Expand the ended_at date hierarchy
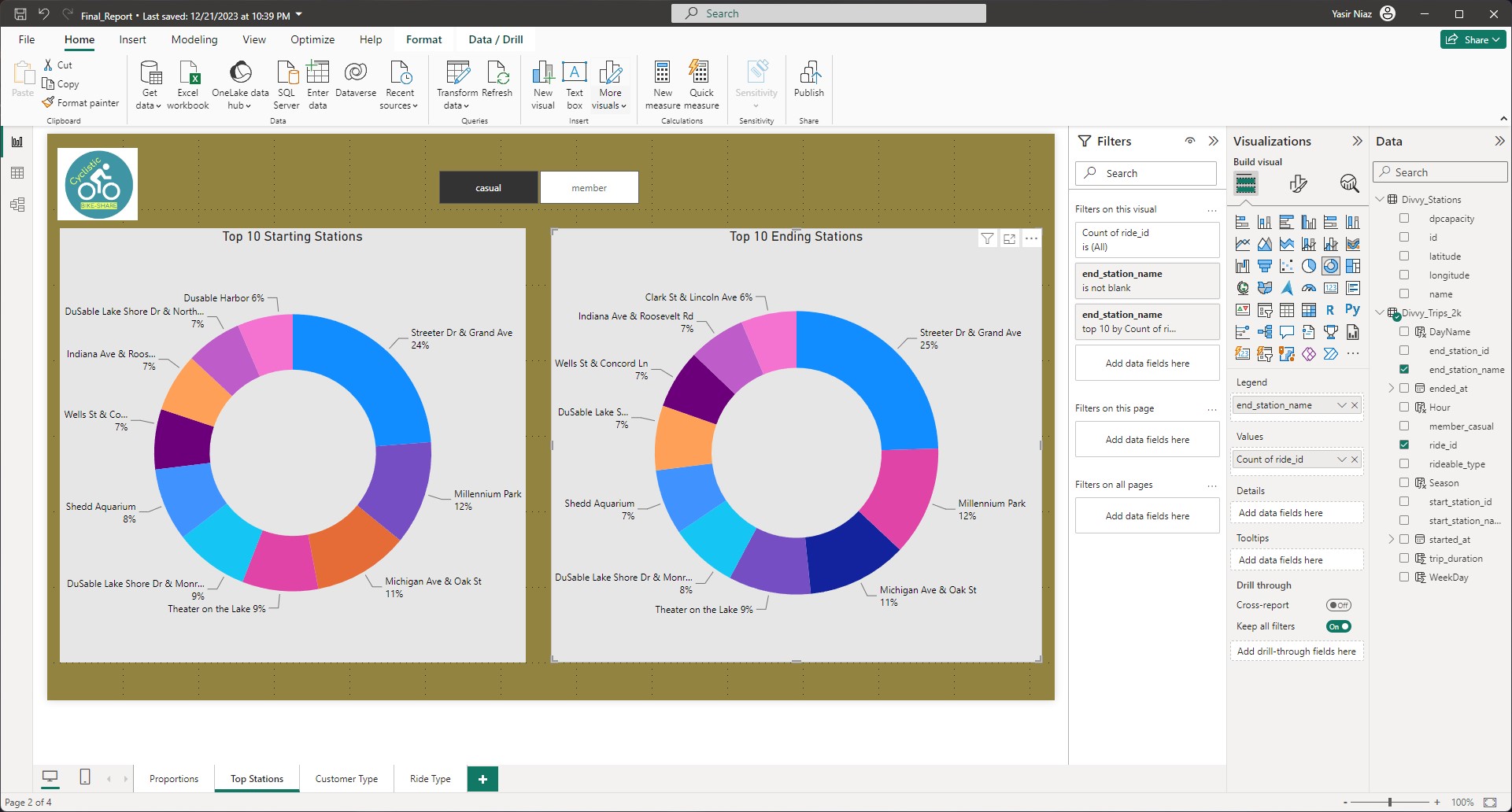The width and height of the screenshot is (1512, 812). (x=1392, y=388)
